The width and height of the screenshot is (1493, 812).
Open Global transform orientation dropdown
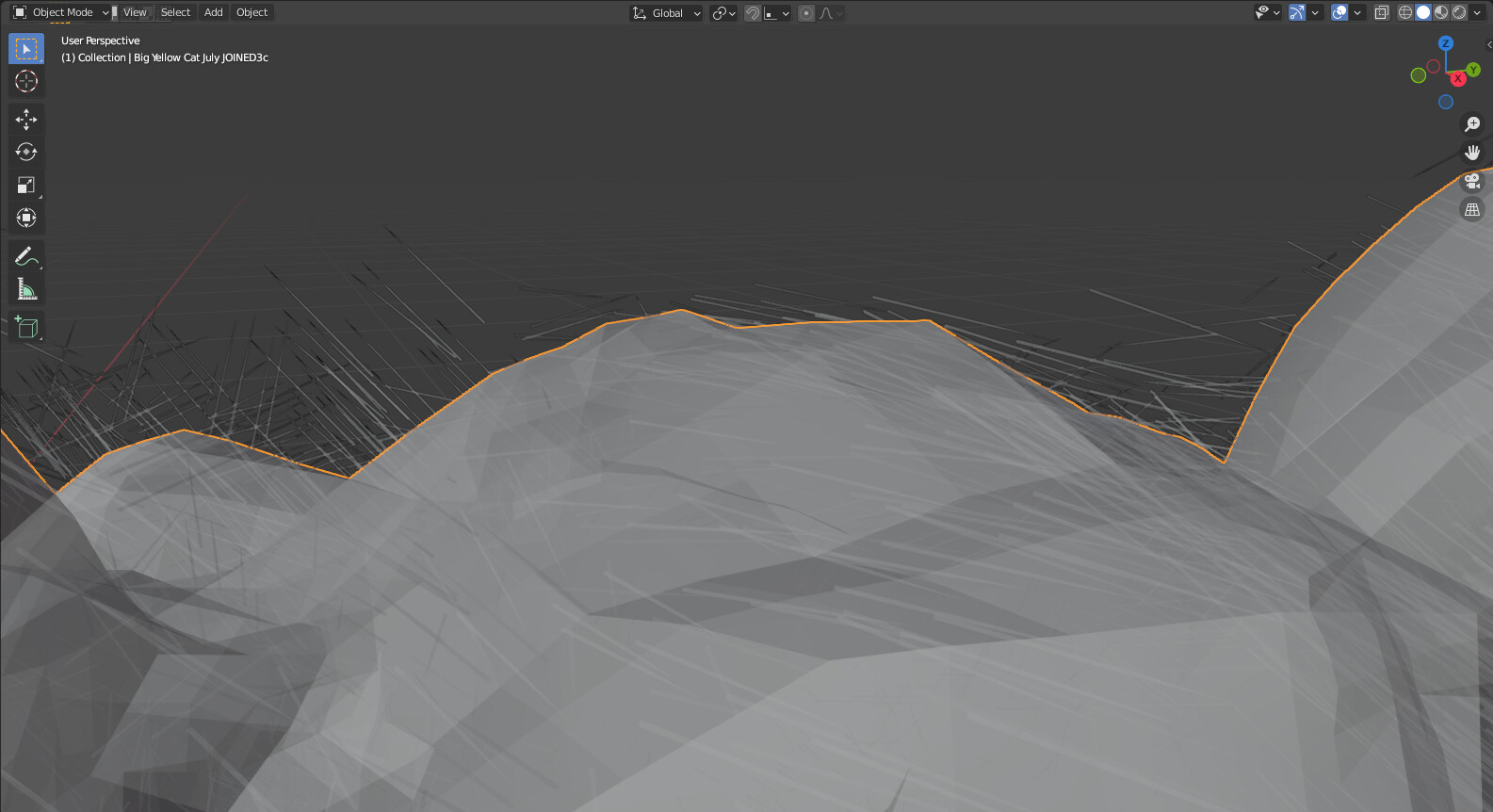666,13
